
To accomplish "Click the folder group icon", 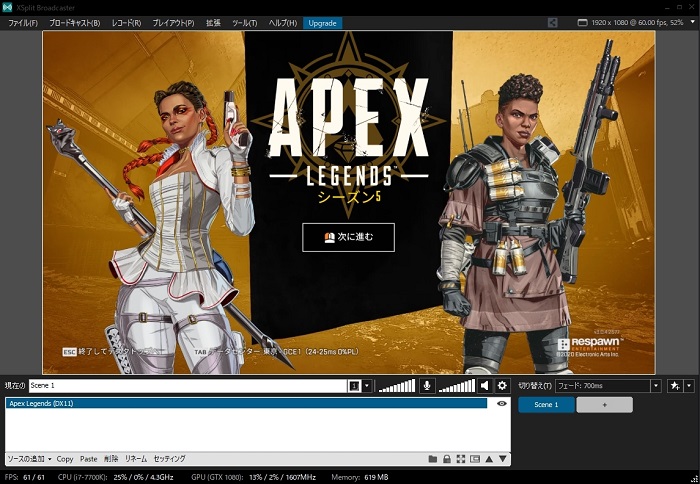I will point(433,459).
